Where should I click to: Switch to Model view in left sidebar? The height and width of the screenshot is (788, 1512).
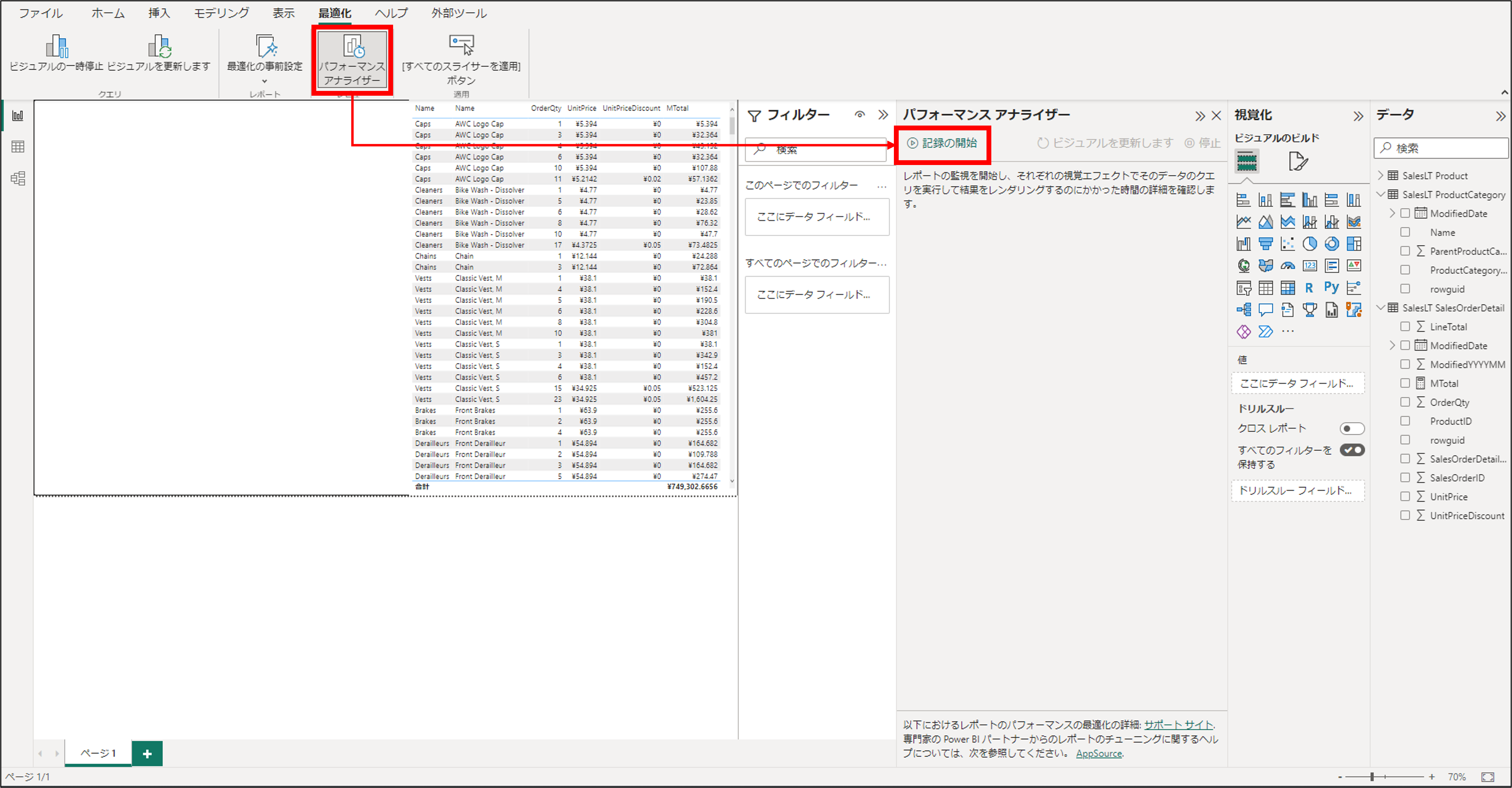(18, 178)
